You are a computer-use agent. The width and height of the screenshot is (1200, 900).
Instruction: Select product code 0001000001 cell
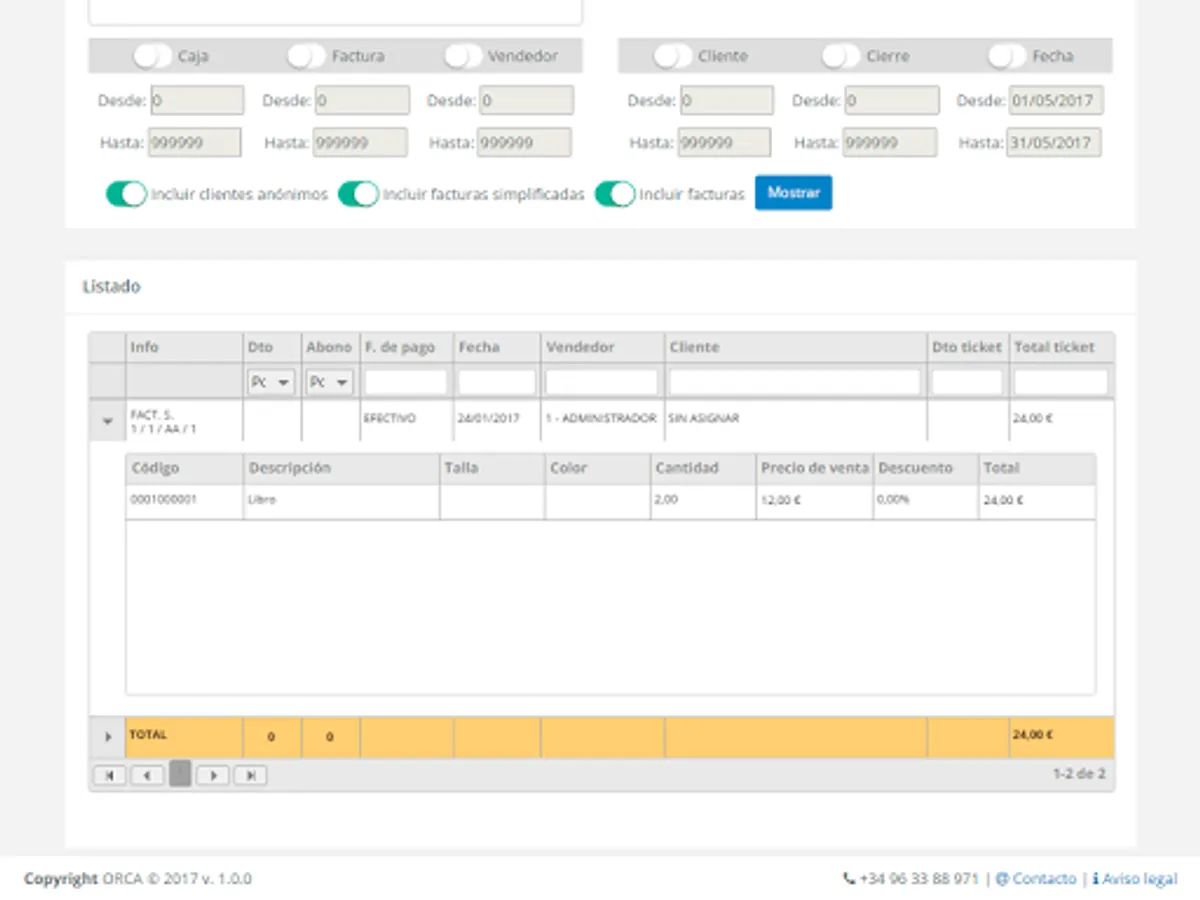tap(185, 501)
